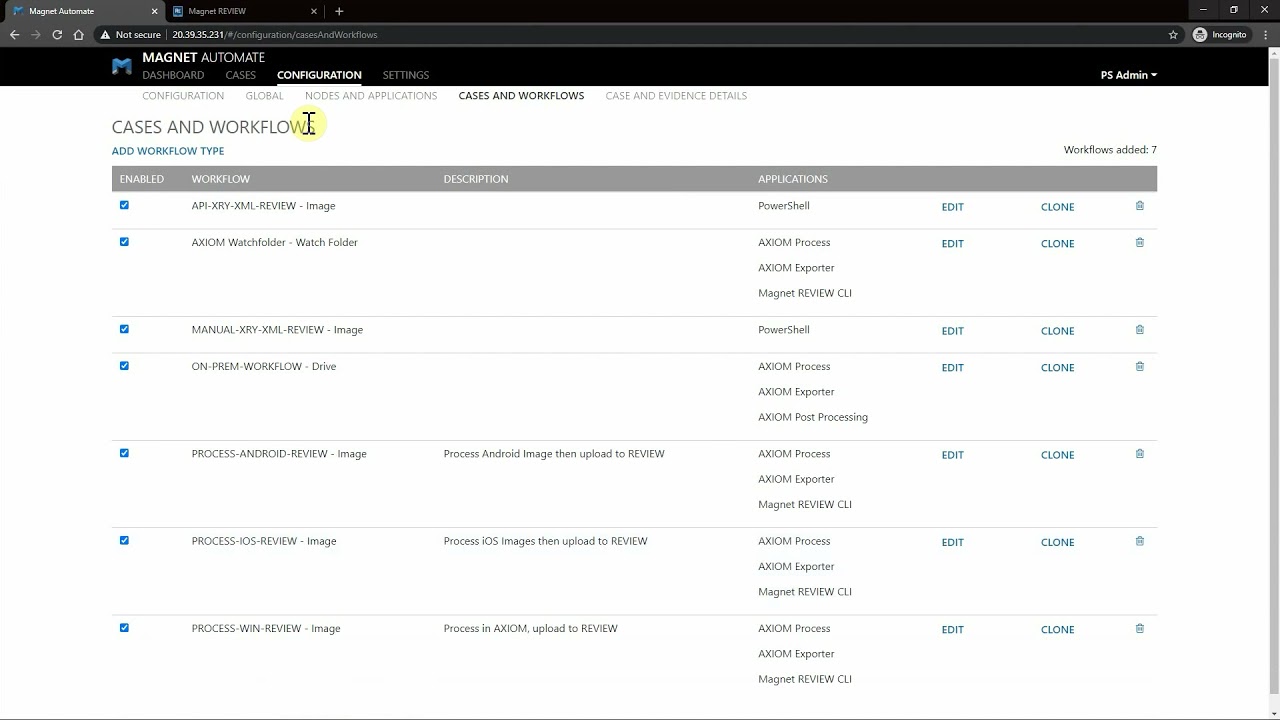Clone MANUAL-XRY-XML-REVIEW workflow
The image size is (1280, 720).
point(1057,331)
